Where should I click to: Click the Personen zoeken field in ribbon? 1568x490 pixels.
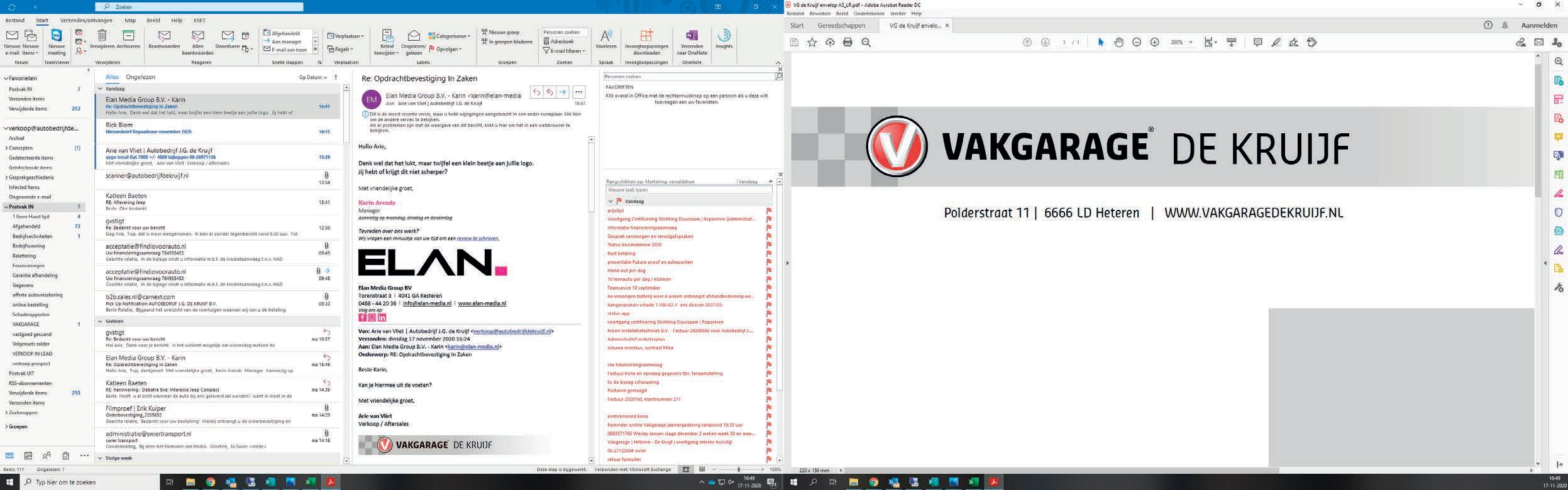click(565, 32)
